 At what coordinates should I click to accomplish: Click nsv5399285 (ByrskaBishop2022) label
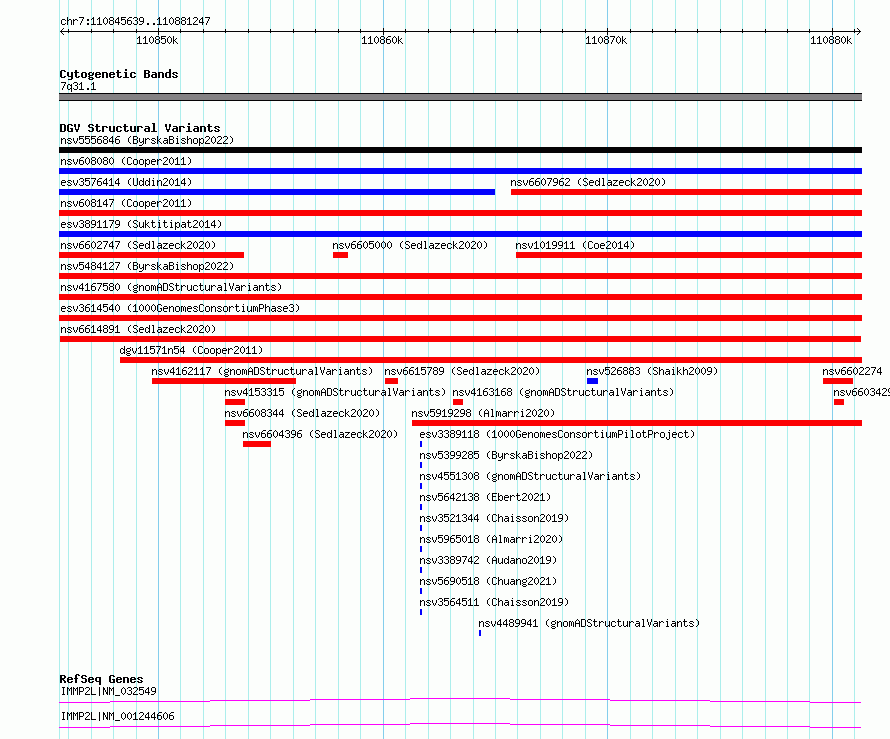[x=506, y=455]
